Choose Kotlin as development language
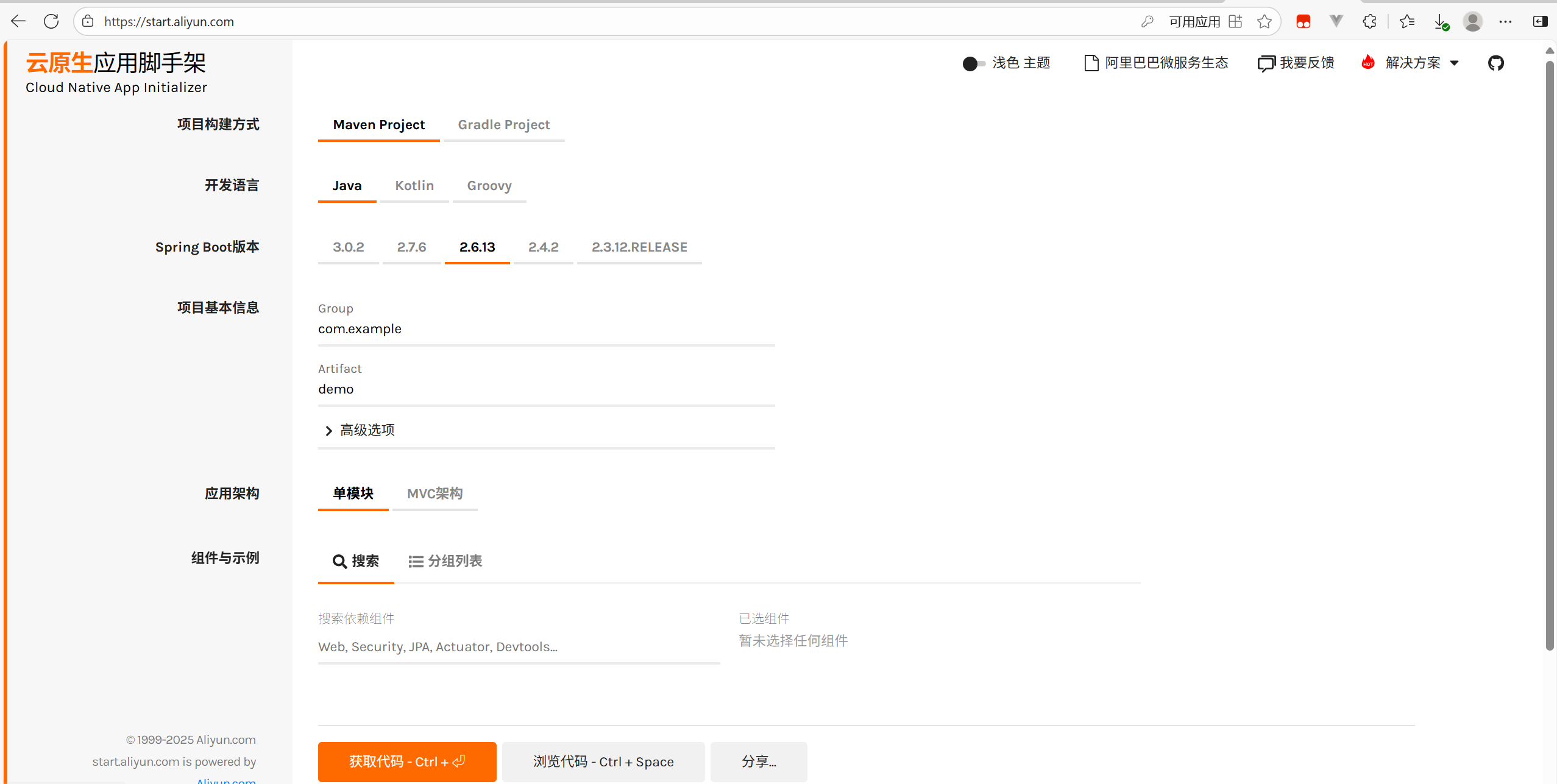The width and height of the screenshot is (1557, 784). pos(414,186)
